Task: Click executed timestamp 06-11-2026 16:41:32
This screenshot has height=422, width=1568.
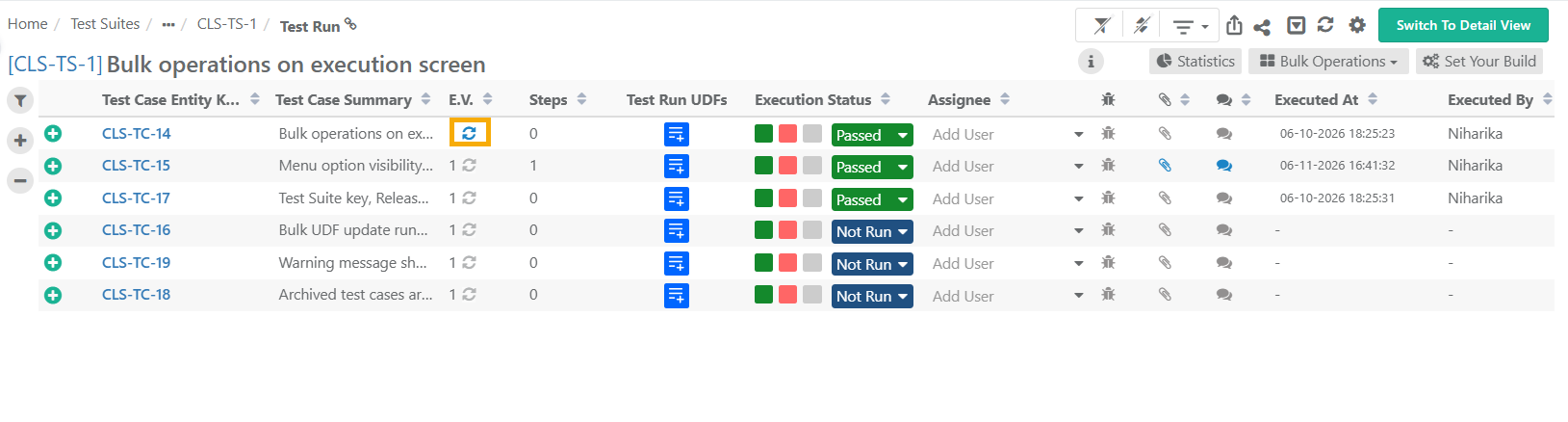Action: point(1337,166)
